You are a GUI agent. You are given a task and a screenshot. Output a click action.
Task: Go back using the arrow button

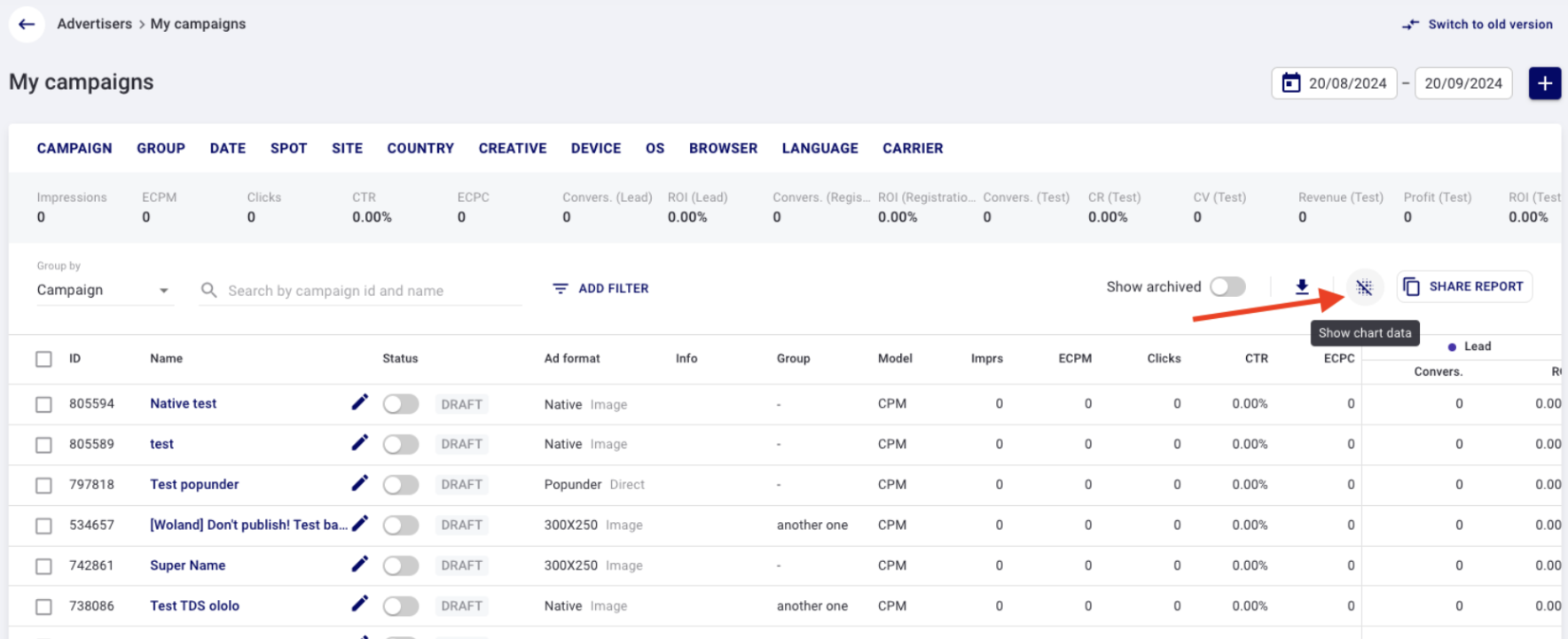pos(27,24)
